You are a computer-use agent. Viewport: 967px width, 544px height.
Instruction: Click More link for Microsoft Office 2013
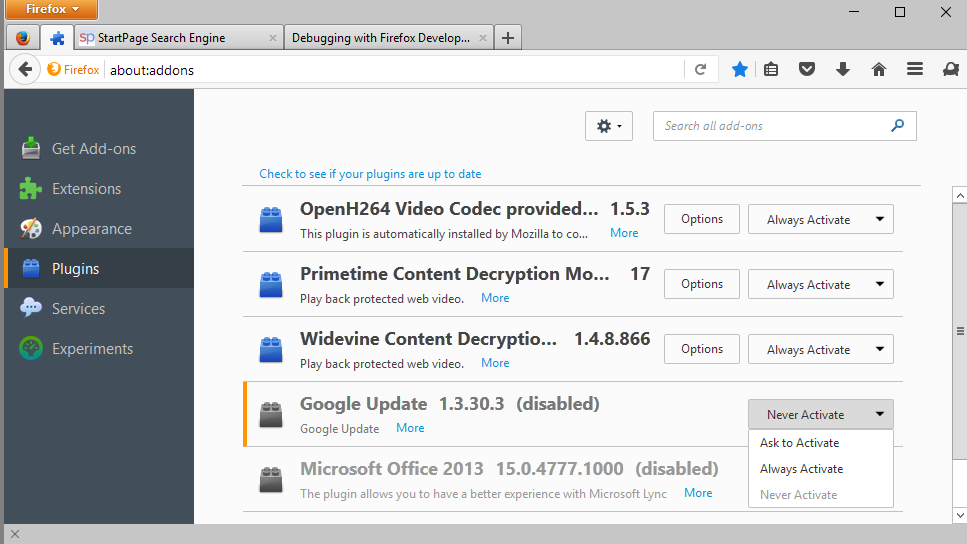pyautogui.click(x=698, y=493)
